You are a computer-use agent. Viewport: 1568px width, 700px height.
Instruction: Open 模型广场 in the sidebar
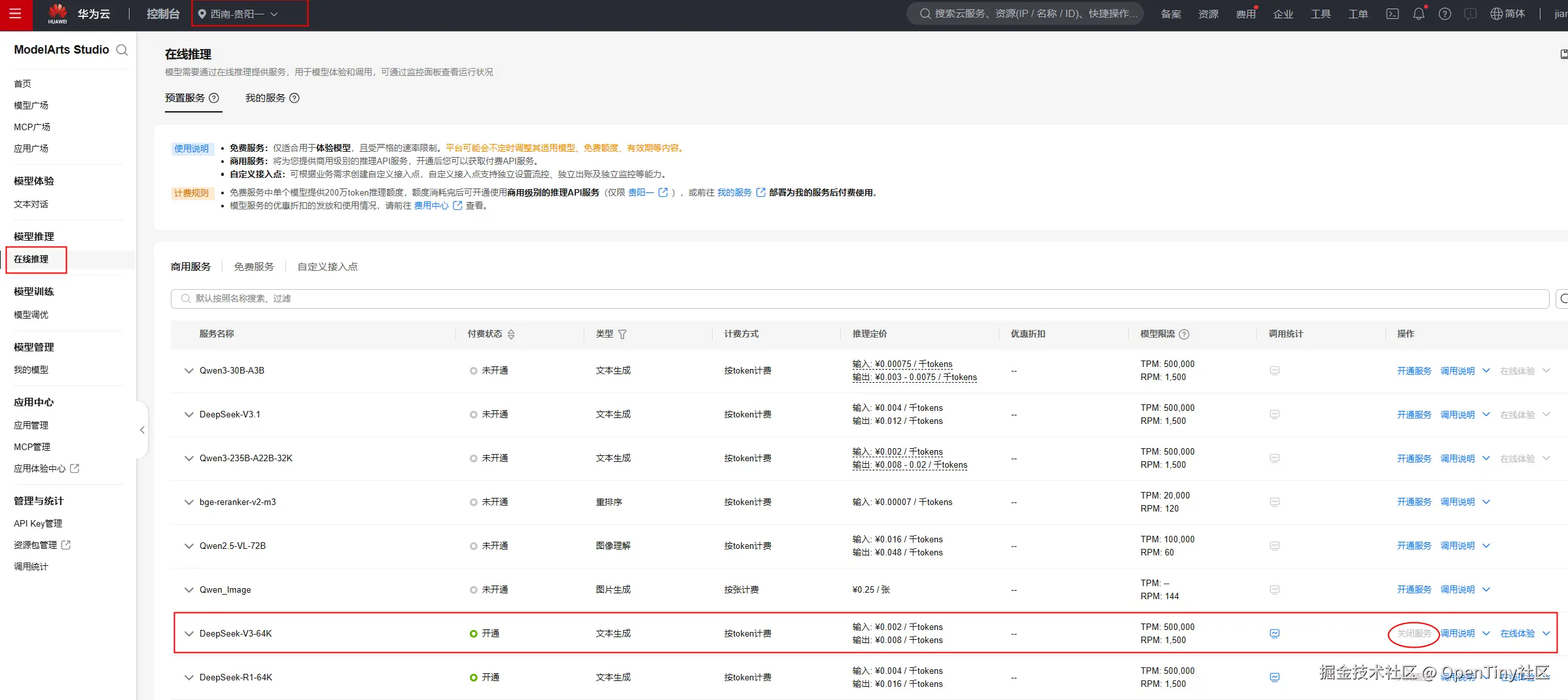pos(31,105)
